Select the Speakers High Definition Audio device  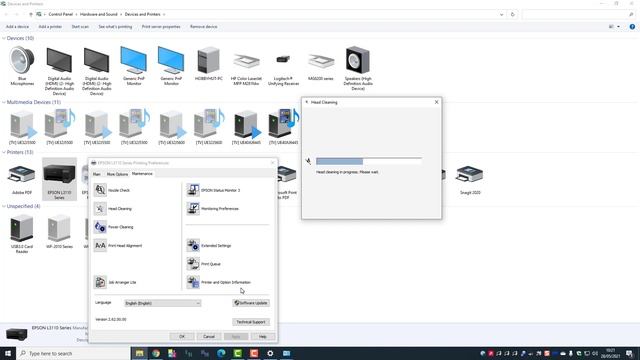(x=358, y=69)
